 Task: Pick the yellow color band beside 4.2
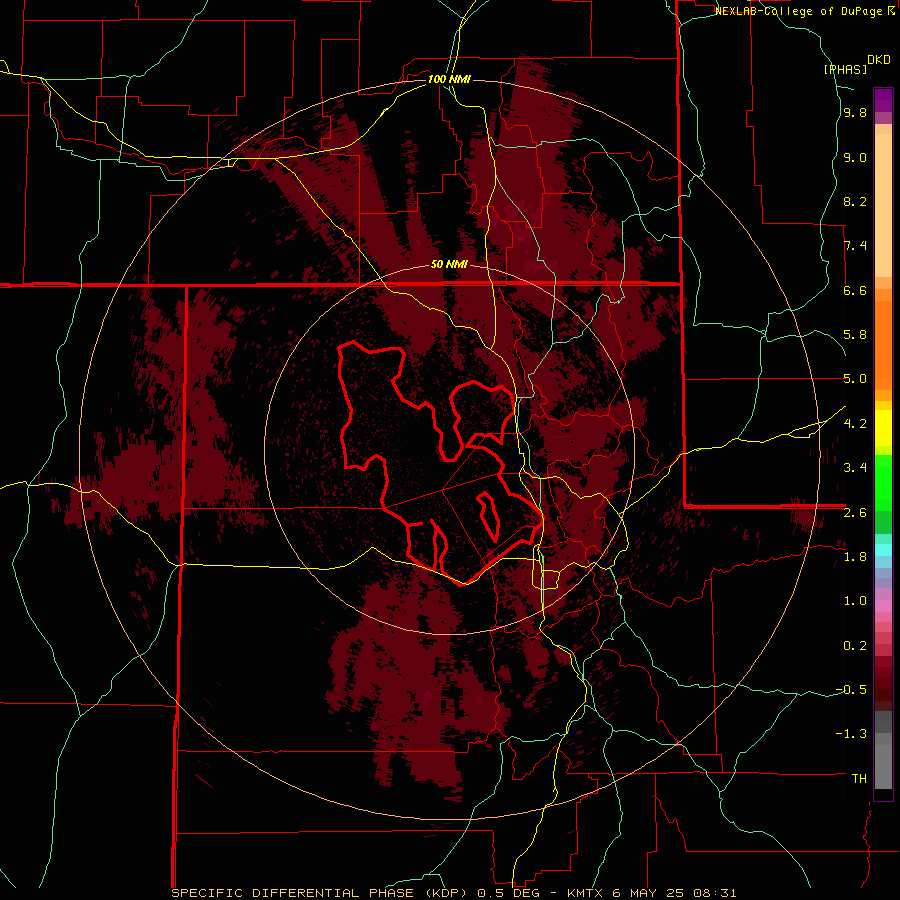click(883, 428)
